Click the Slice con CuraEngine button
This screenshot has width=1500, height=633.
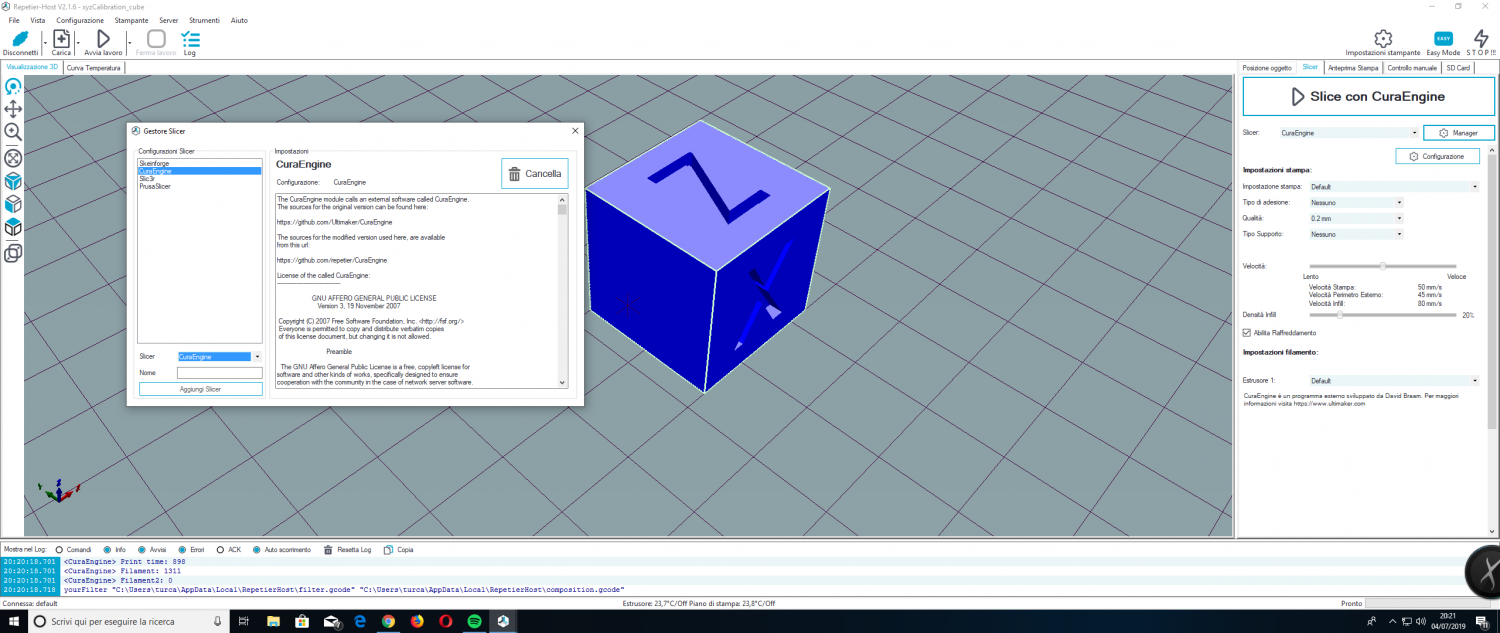1367,97
